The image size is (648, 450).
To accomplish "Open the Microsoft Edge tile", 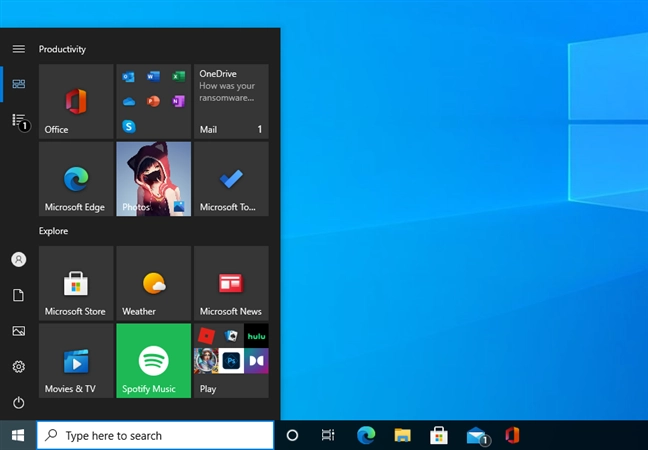I will coord(76,179).
